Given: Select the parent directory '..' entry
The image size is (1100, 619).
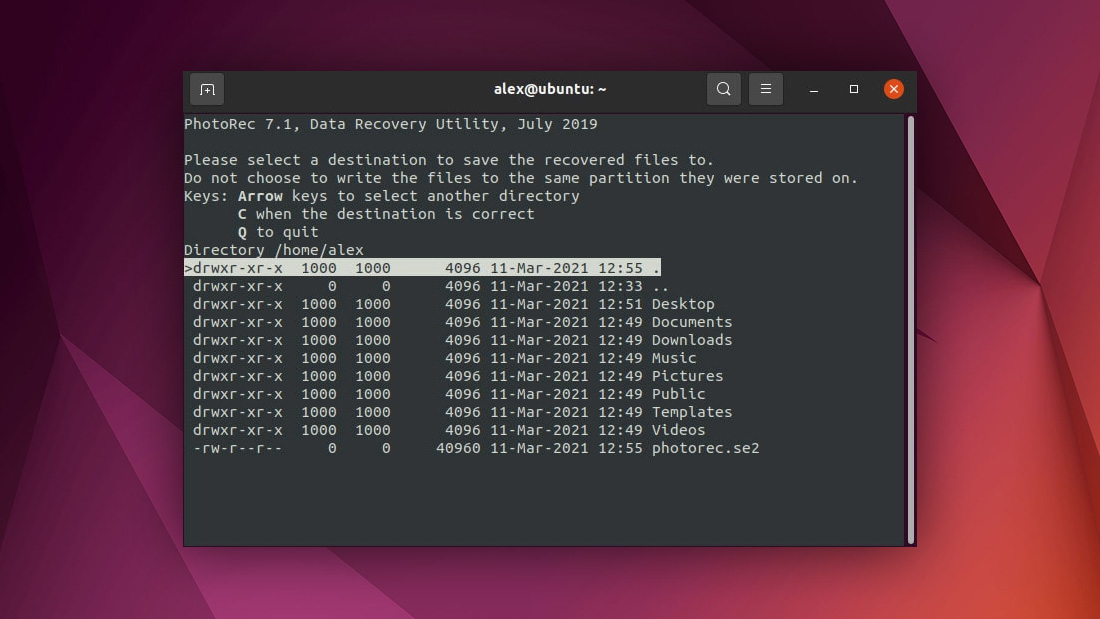Looking at the screenshot, I should pos(427,286).
